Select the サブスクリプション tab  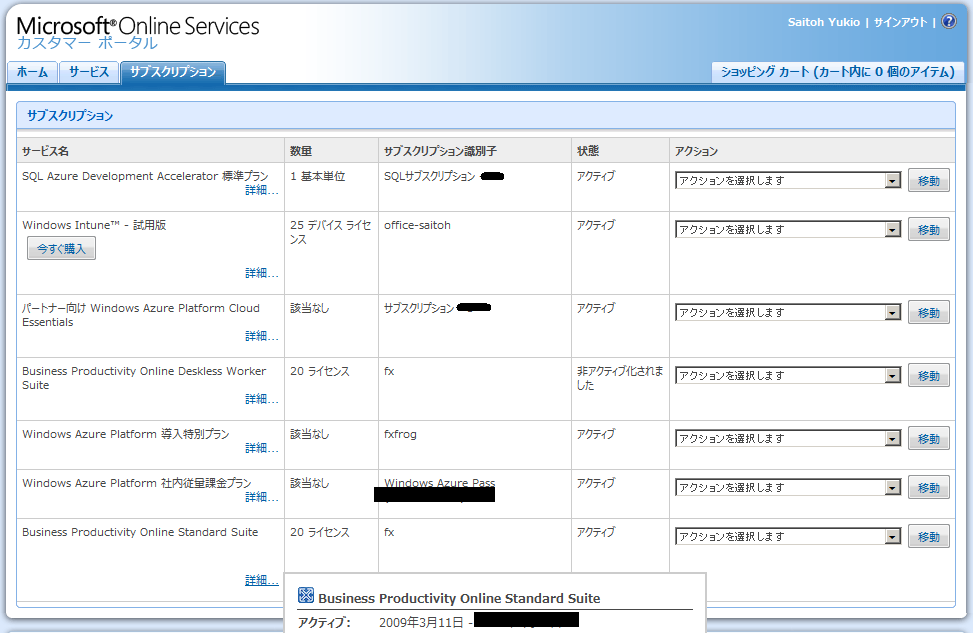(x=173, y=72)
